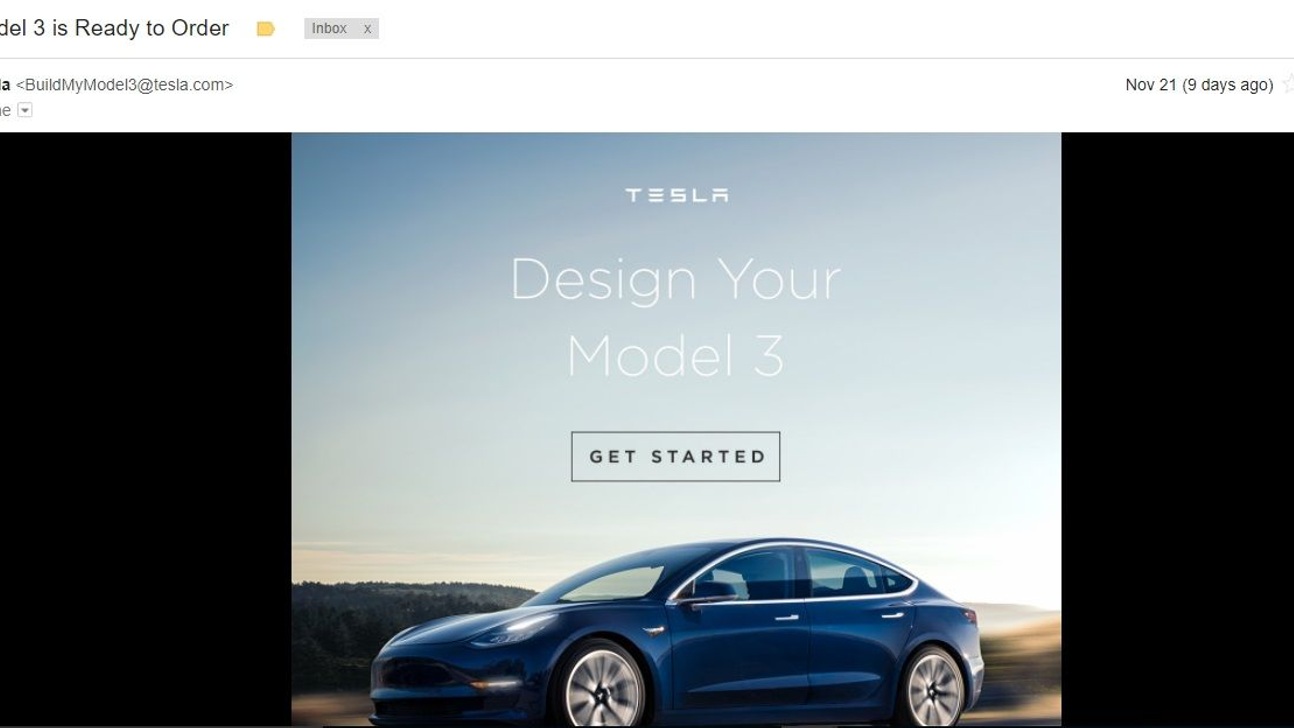Click the 'Nov 21 (9 days ago)' timestamp

[x=1199, y=85]
